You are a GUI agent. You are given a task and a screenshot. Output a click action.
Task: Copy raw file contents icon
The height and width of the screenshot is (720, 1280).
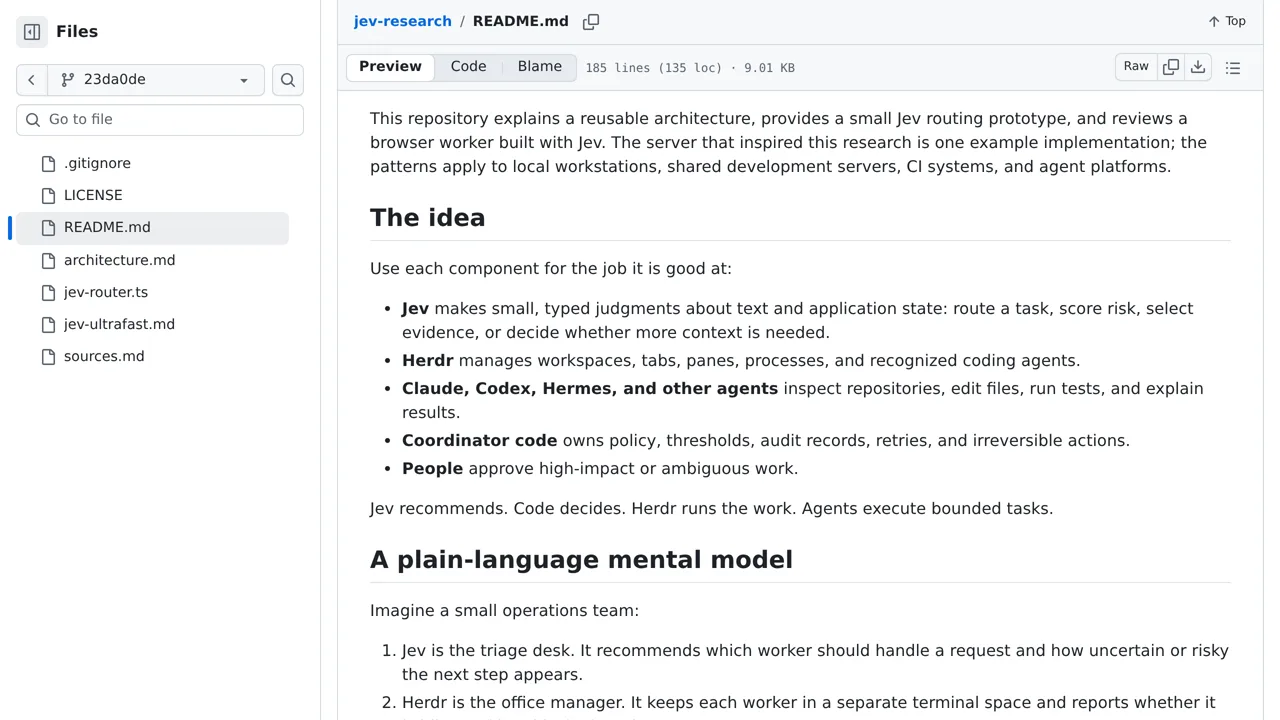(x=1171, y=67)
